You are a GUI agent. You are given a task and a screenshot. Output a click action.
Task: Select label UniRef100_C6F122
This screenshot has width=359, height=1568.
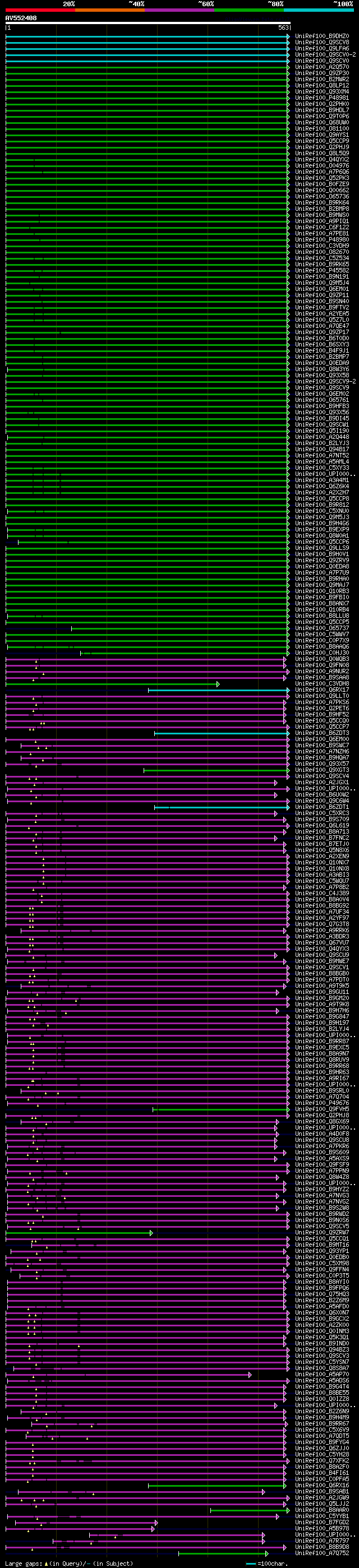pyautogui.click(x=323, y=228)
